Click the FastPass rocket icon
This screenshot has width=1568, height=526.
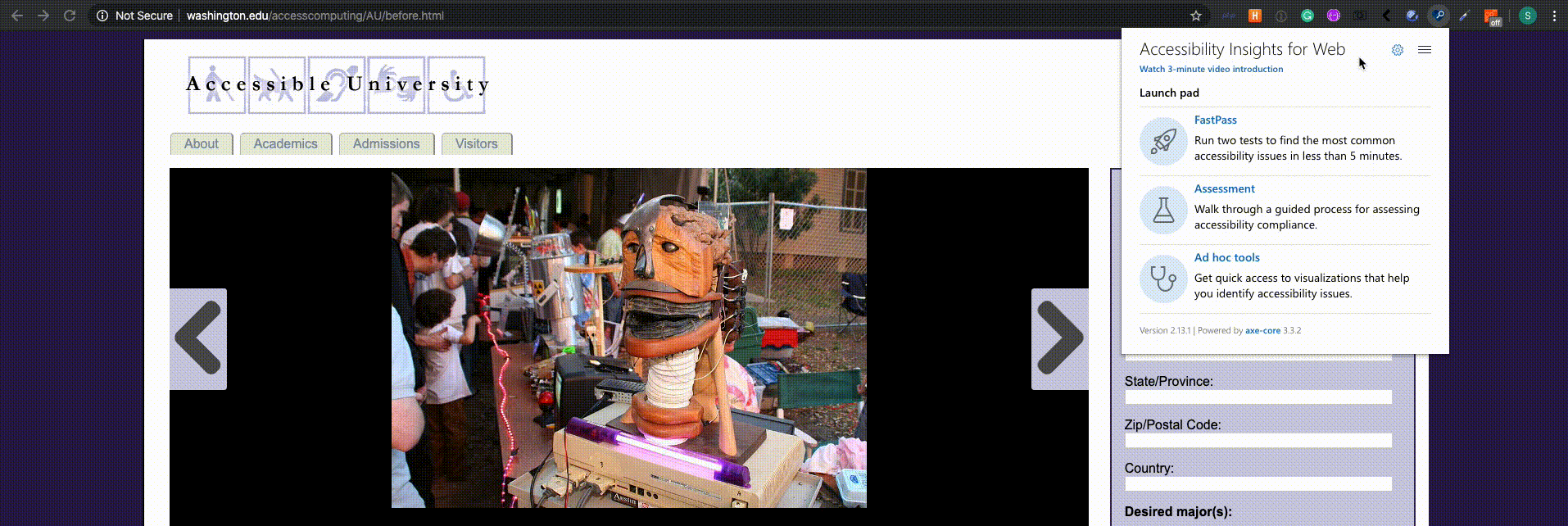[1163, 141]
